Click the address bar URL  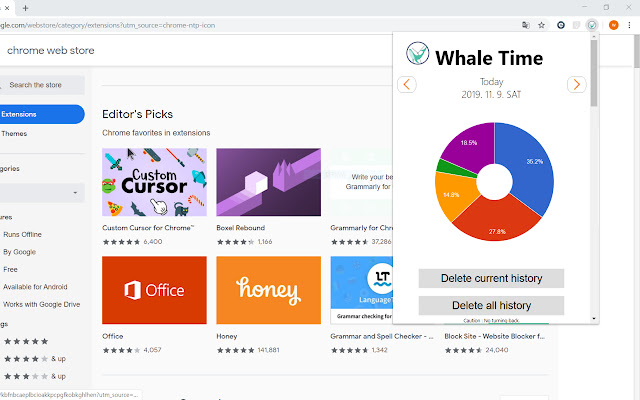coord(107,25)
